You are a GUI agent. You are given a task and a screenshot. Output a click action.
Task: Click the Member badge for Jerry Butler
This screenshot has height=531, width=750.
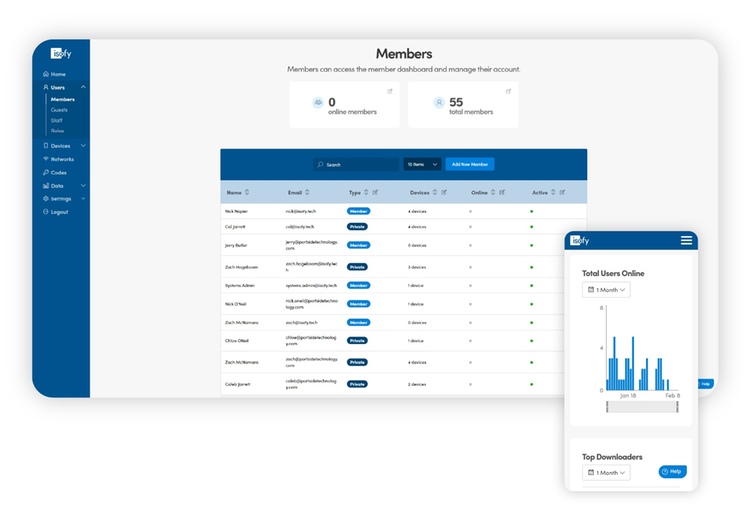358,245
